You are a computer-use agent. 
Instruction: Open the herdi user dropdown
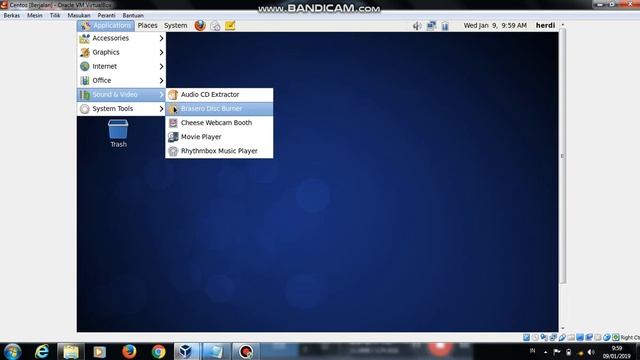545,25
